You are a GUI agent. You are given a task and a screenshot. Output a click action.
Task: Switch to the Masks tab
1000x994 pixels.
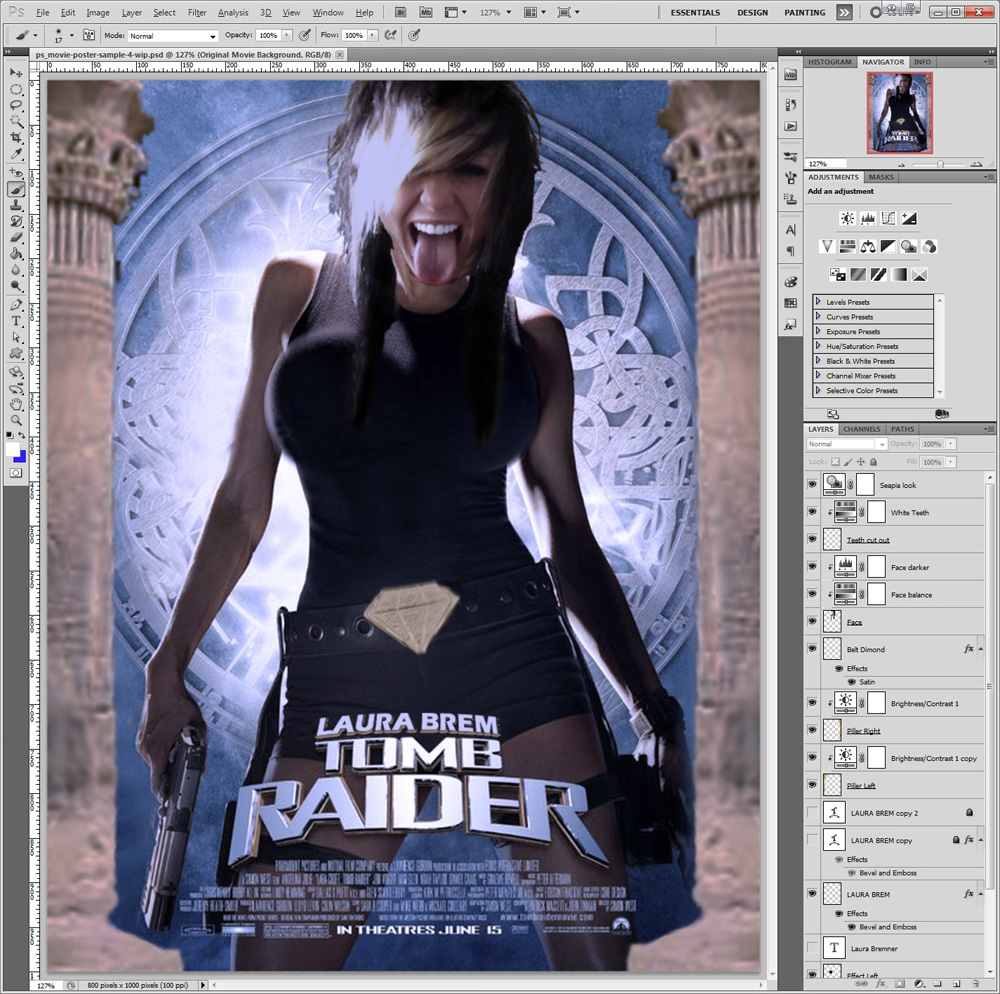click(x=881, y=177)
